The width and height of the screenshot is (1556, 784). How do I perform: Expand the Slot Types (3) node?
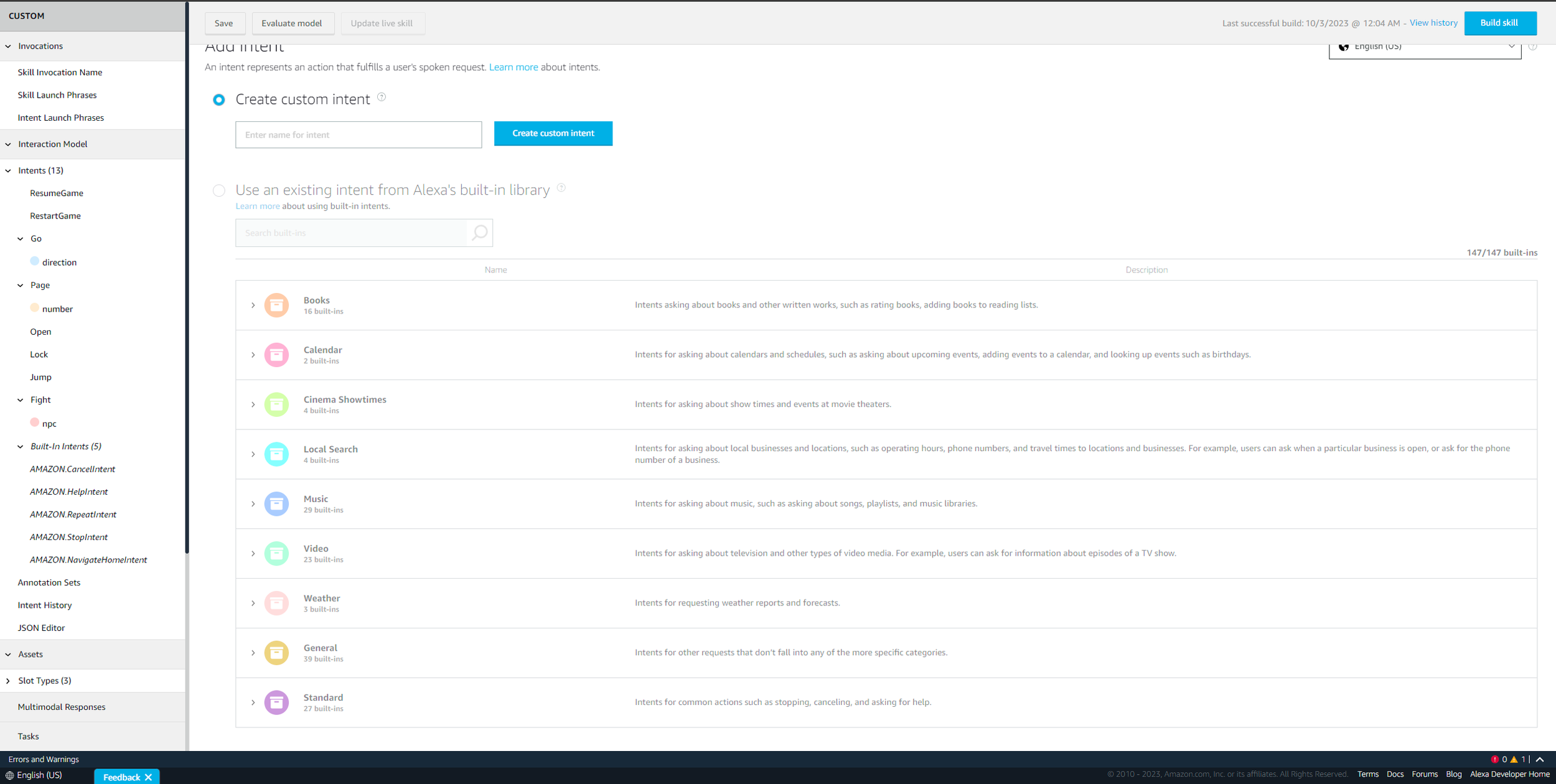pos(8,681)
